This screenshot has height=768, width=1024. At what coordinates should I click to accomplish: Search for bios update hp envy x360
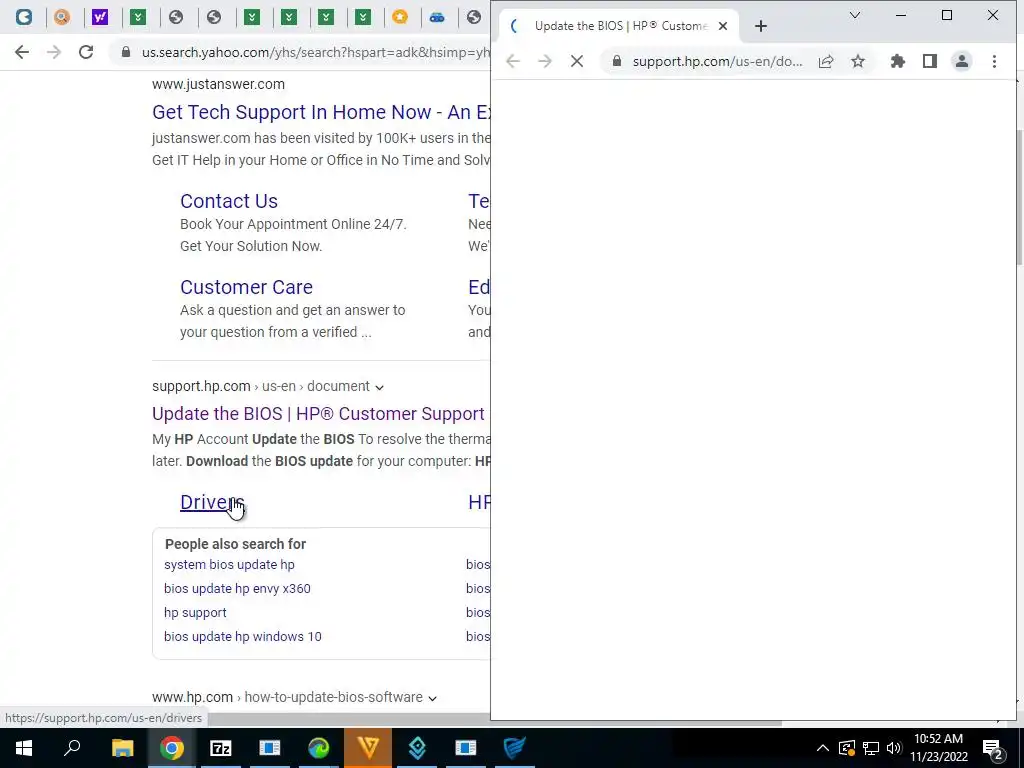point(237,589)
